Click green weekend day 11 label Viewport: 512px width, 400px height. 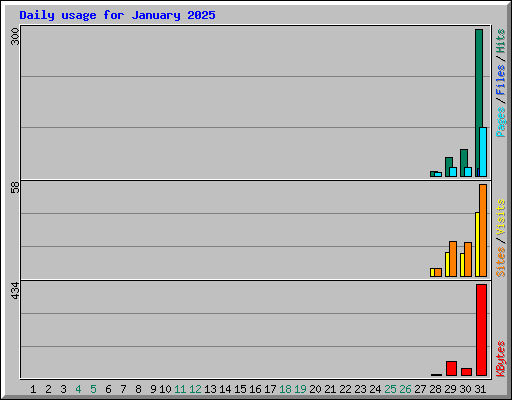click(180, 389)
